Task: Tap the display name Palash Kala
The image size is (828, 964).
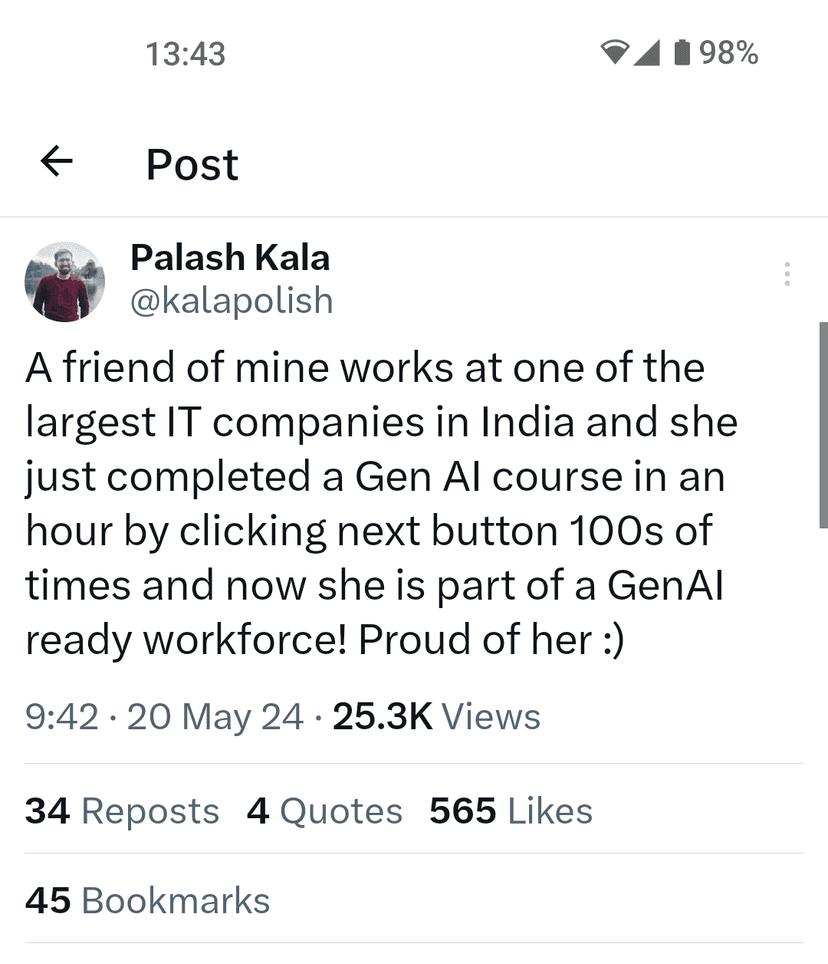Action: tap(231, 257)
